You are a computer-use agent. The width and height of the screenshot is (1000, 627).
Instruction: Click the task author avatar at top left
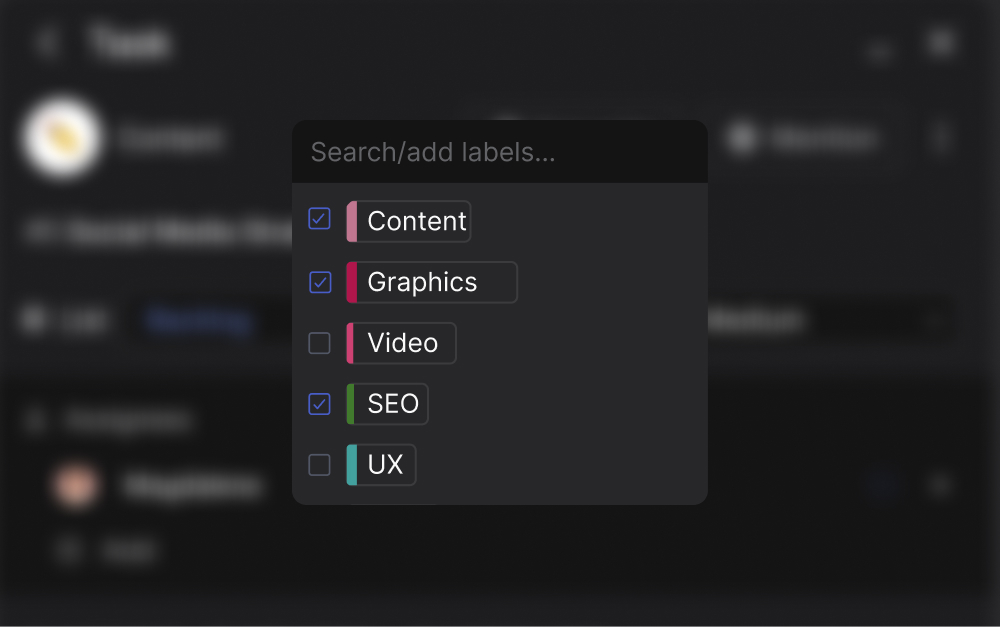62,138
